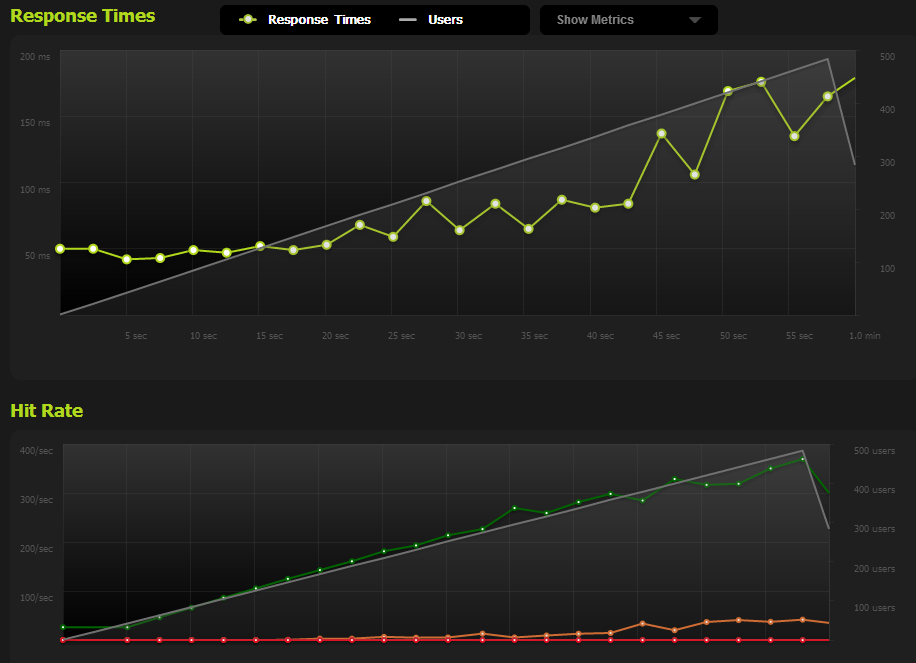Click the 25 sec time label
Viewport: 916px width, 663px height.
point(401,336)
